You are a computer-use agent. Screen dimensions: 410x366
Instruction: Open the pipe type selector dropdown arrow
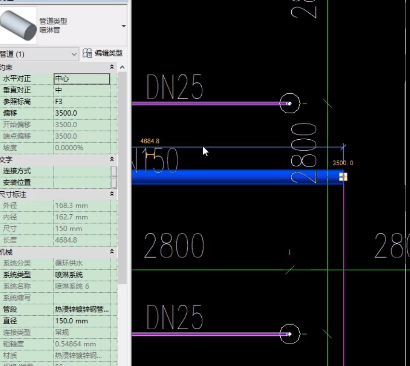point(124,26)
